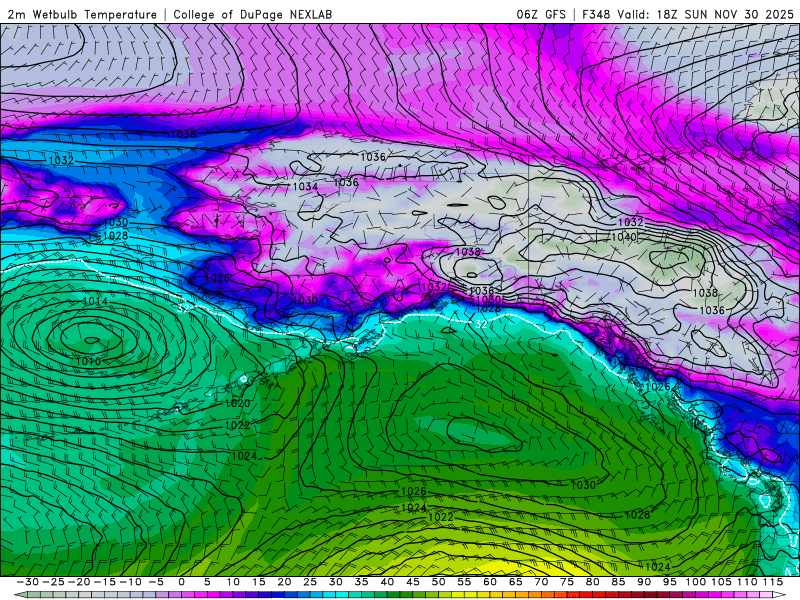Click the 90 value on the color scale
The width and height of the screenshot is (800, 600).
(643, 582)
